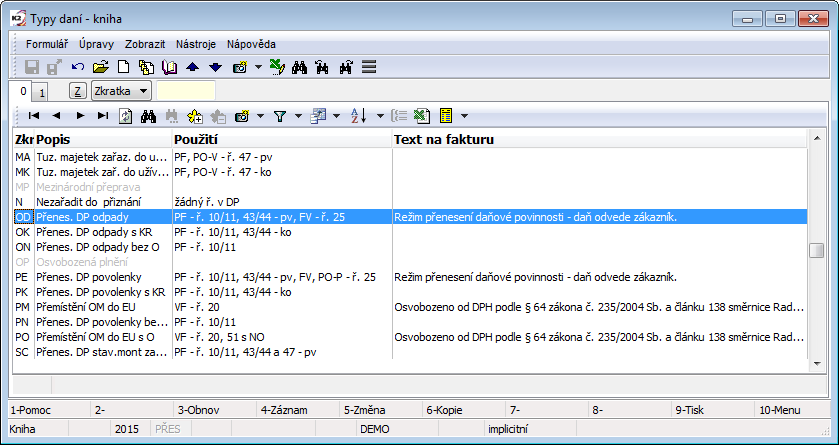Click the three horizontal lines icon

(x=369, y=67)
